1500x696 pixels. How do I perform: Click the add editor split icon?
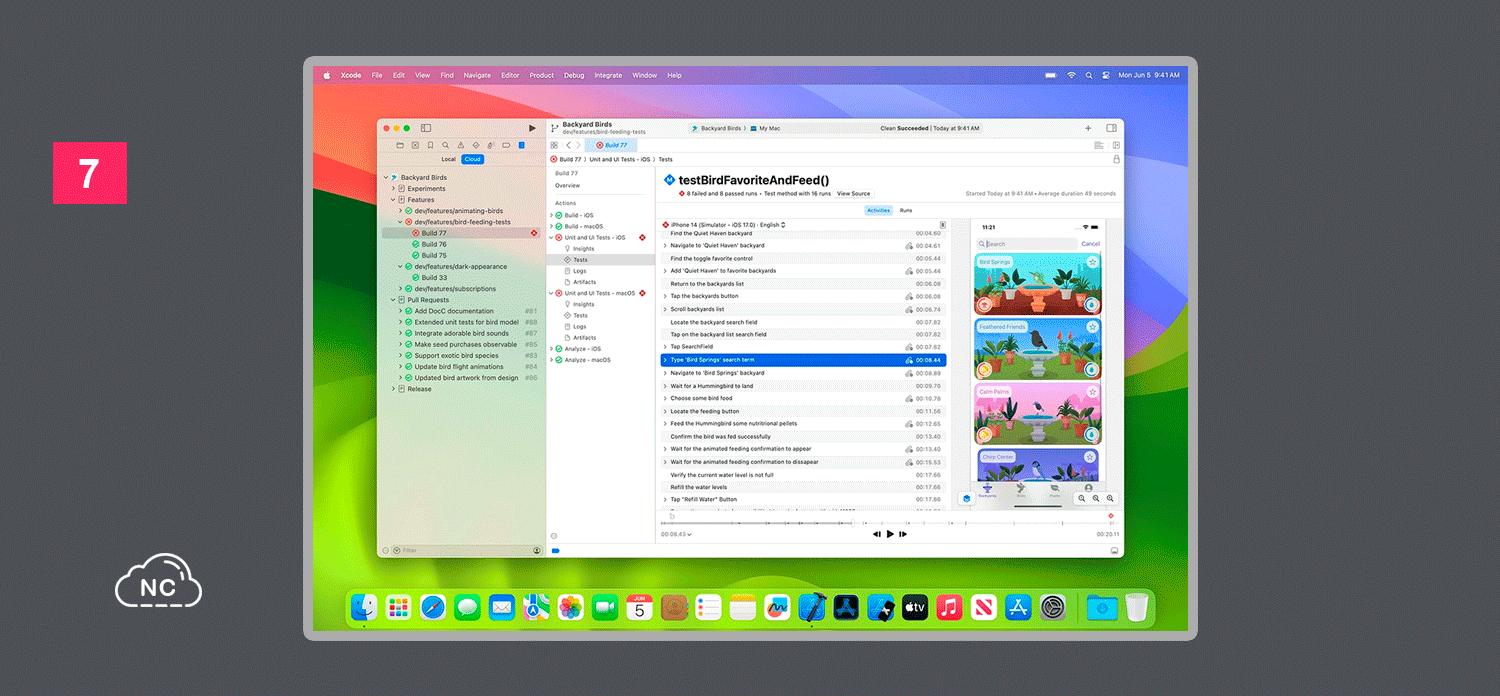click(x=1116, y=145)
